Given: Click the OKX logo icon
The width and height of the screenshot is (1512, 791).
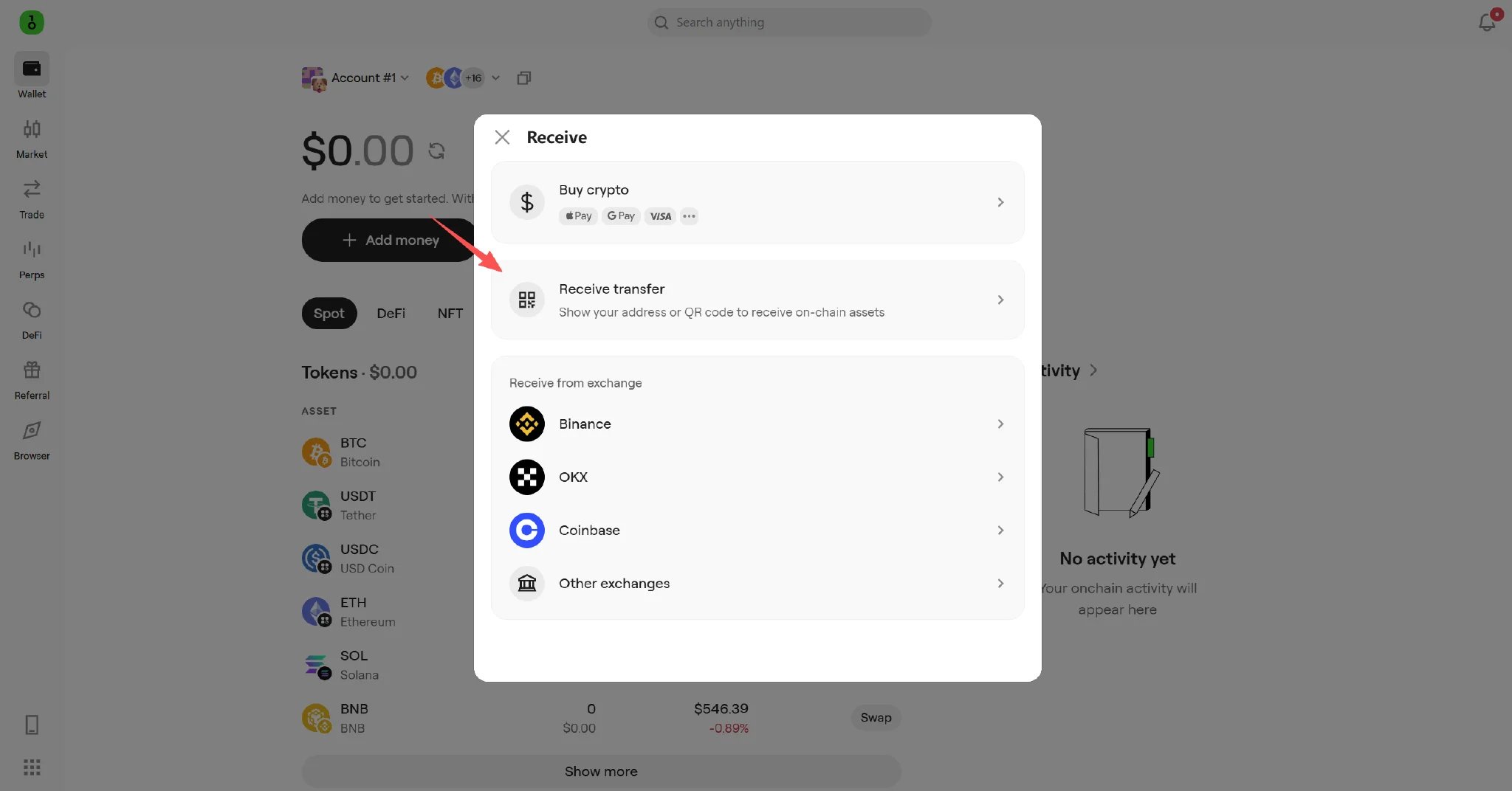Looking at the screenshot, I should pos(527,477).
